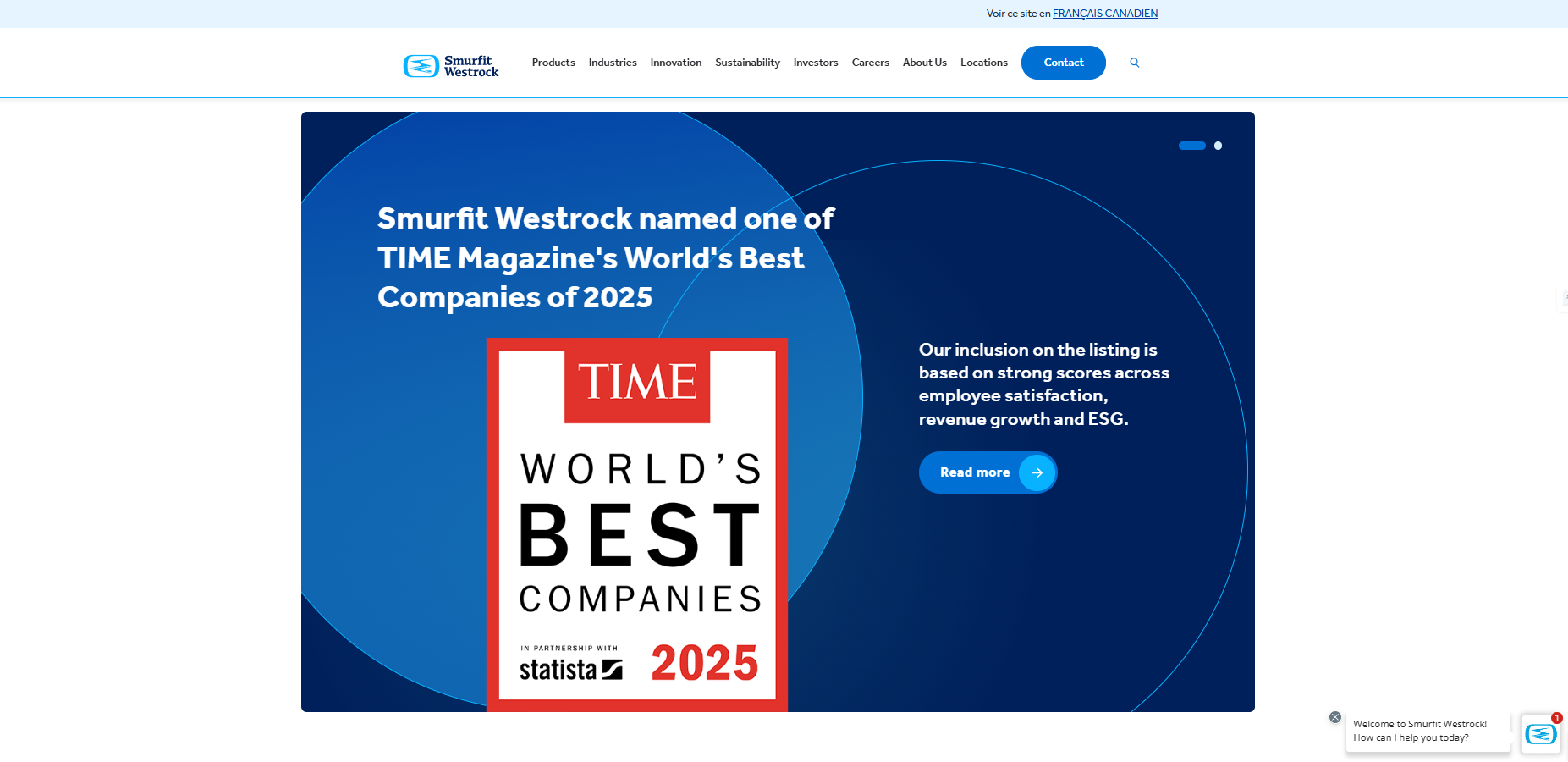Open the chat assistant launcher icon
Screen dimensions: 1568x762
pos(1540,734)
